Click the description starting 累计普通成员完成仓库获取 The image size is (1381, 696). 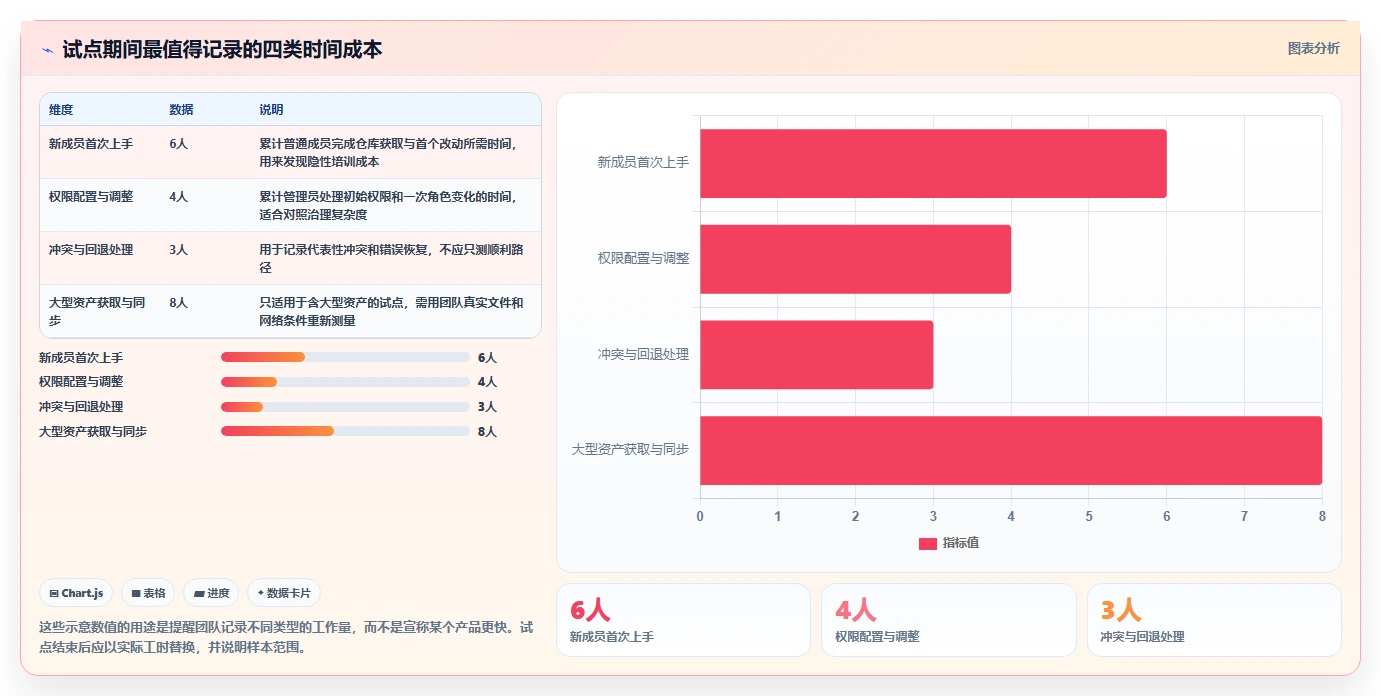[x=390, y=152]
